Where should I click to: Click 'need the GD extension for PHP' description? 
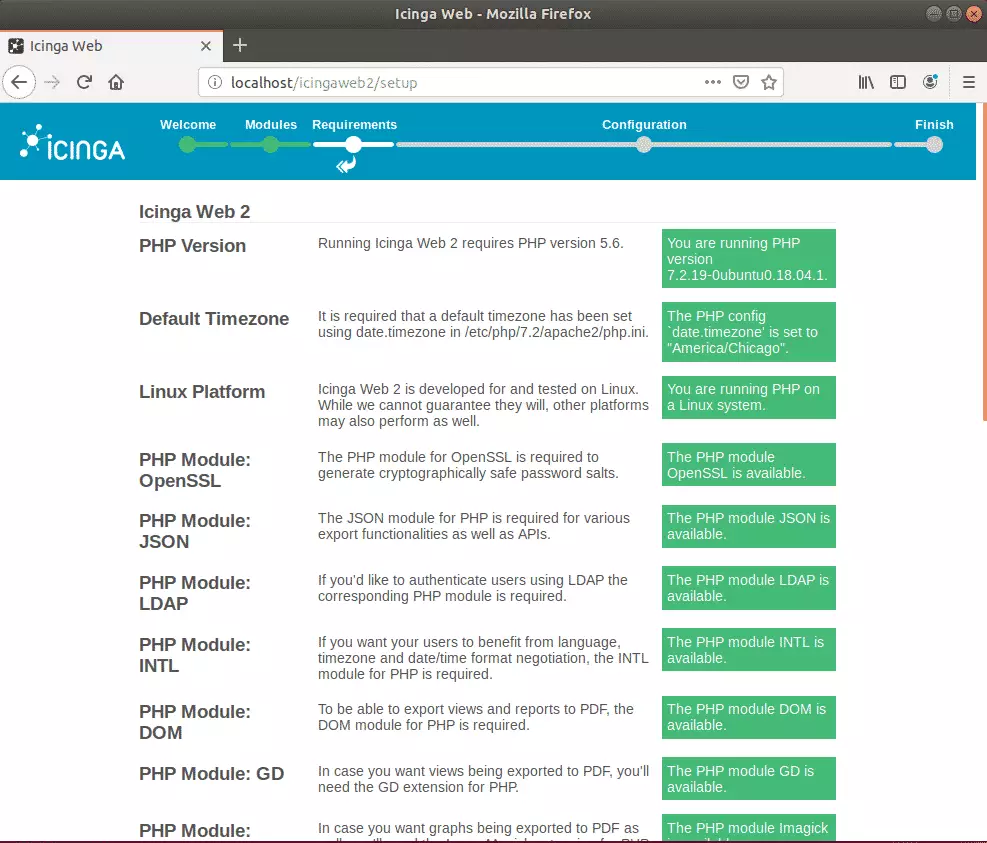pyautogui.click(x=483, y=779)
